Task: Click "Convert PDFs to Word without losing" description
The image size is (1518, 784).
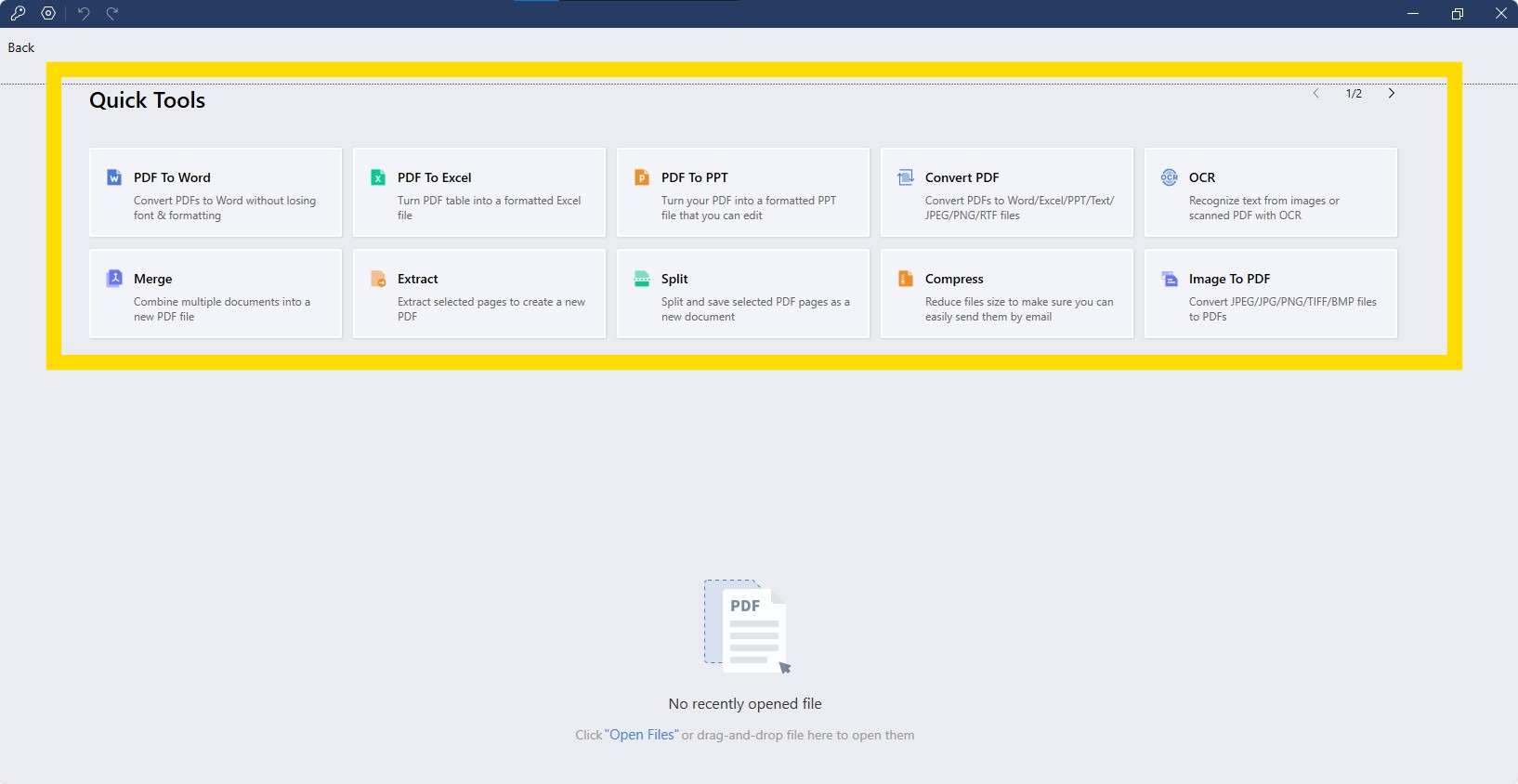Action: (x=225, y=201)
